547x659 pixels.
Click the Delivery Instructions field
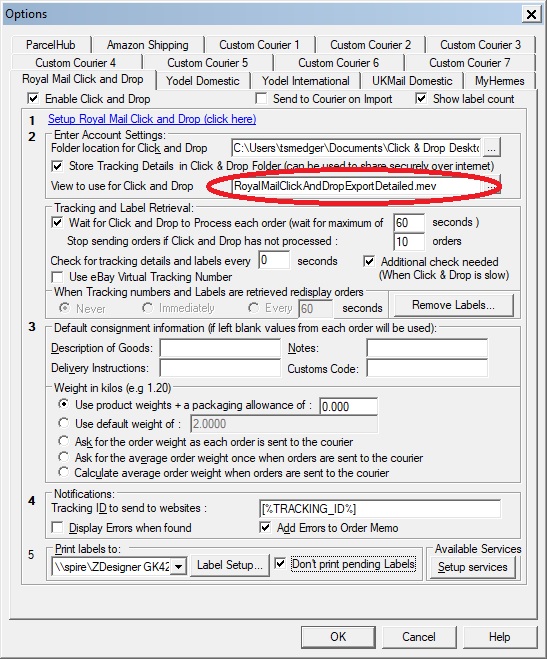[x=220, y=368]
